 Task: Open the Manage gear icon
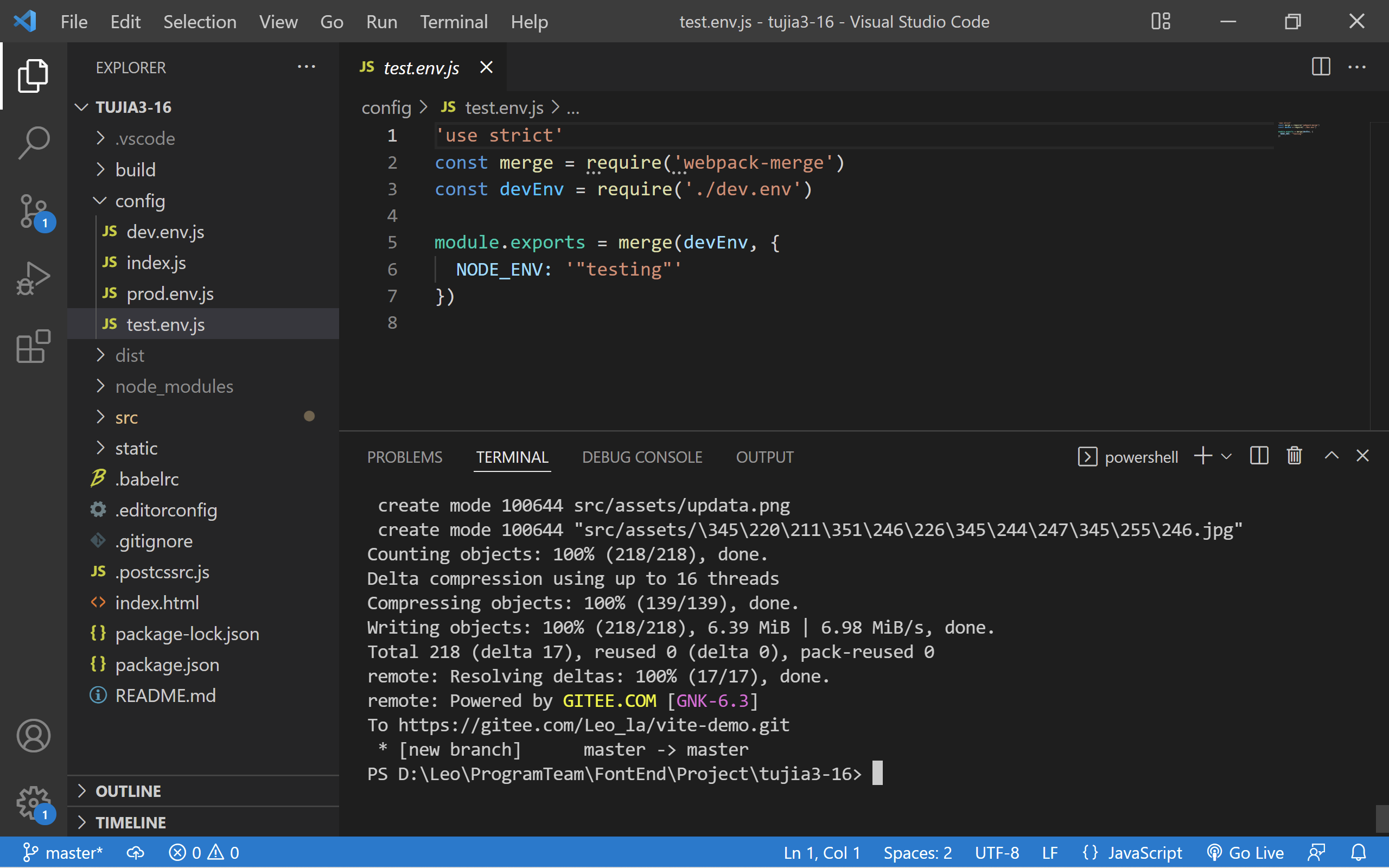(33, 803)
